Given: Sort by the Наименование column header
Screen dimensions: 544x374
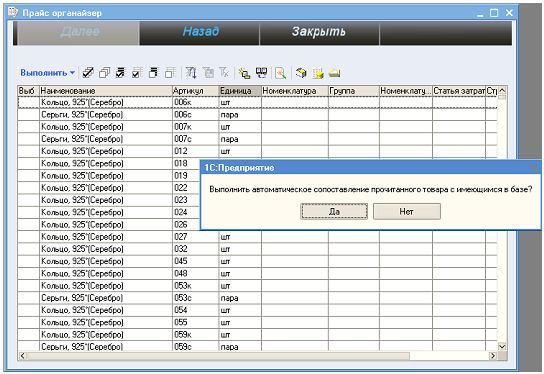Looking at the screenshot, I should pyautogui.click(x=105, y=91).
